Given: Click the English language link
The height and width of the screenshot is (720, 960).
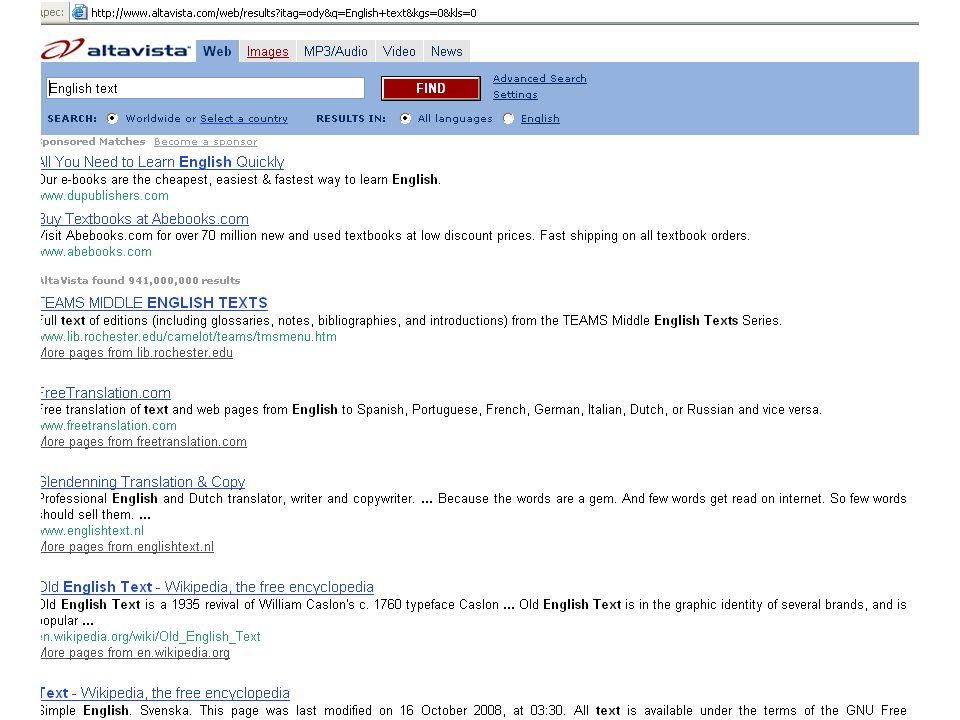Looking at the screenshot, I should tap(540, 118).
